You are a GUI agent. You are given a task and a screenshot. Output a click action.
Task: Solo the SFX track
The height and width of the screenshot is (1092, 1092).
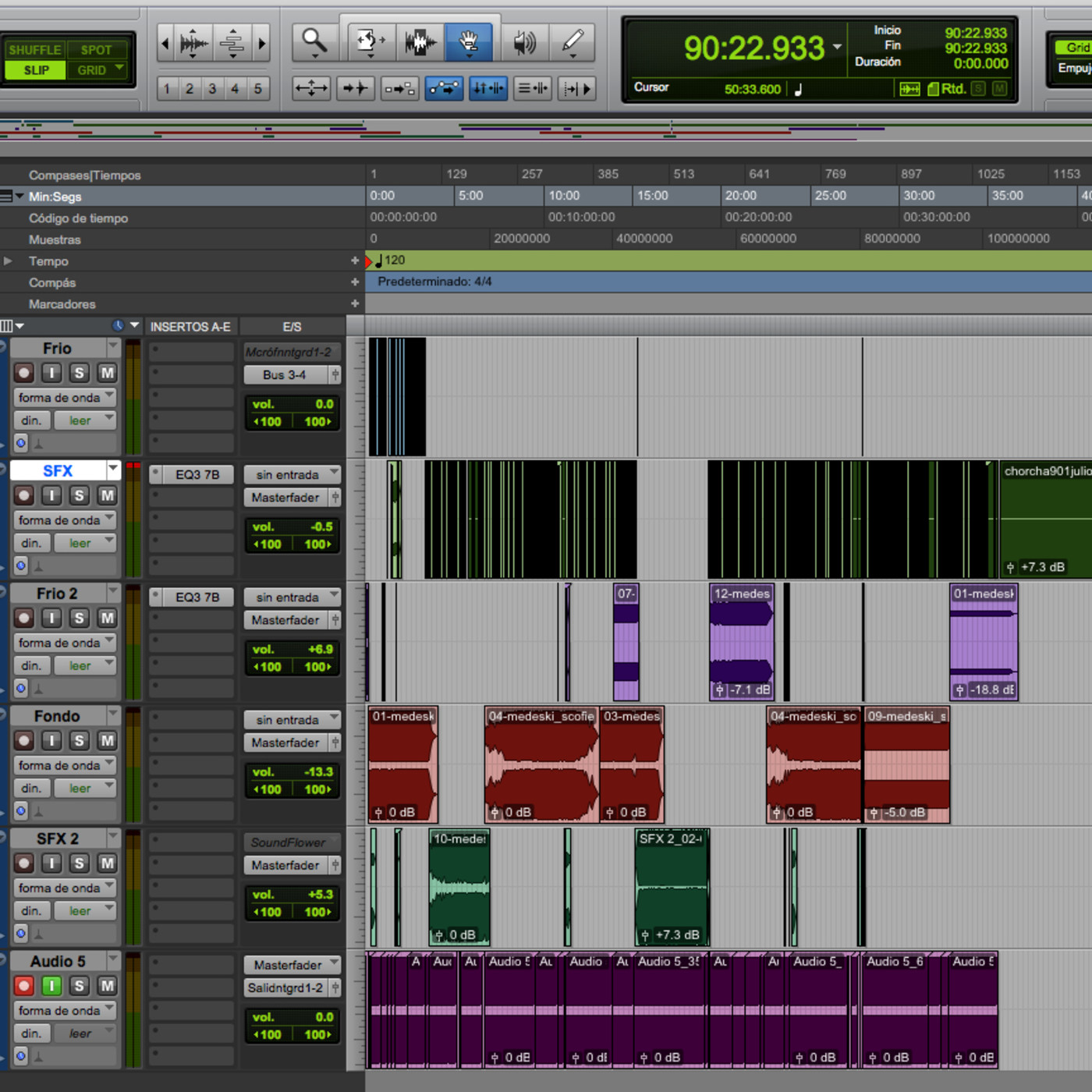pyautogui.click(x=79, y=495)
